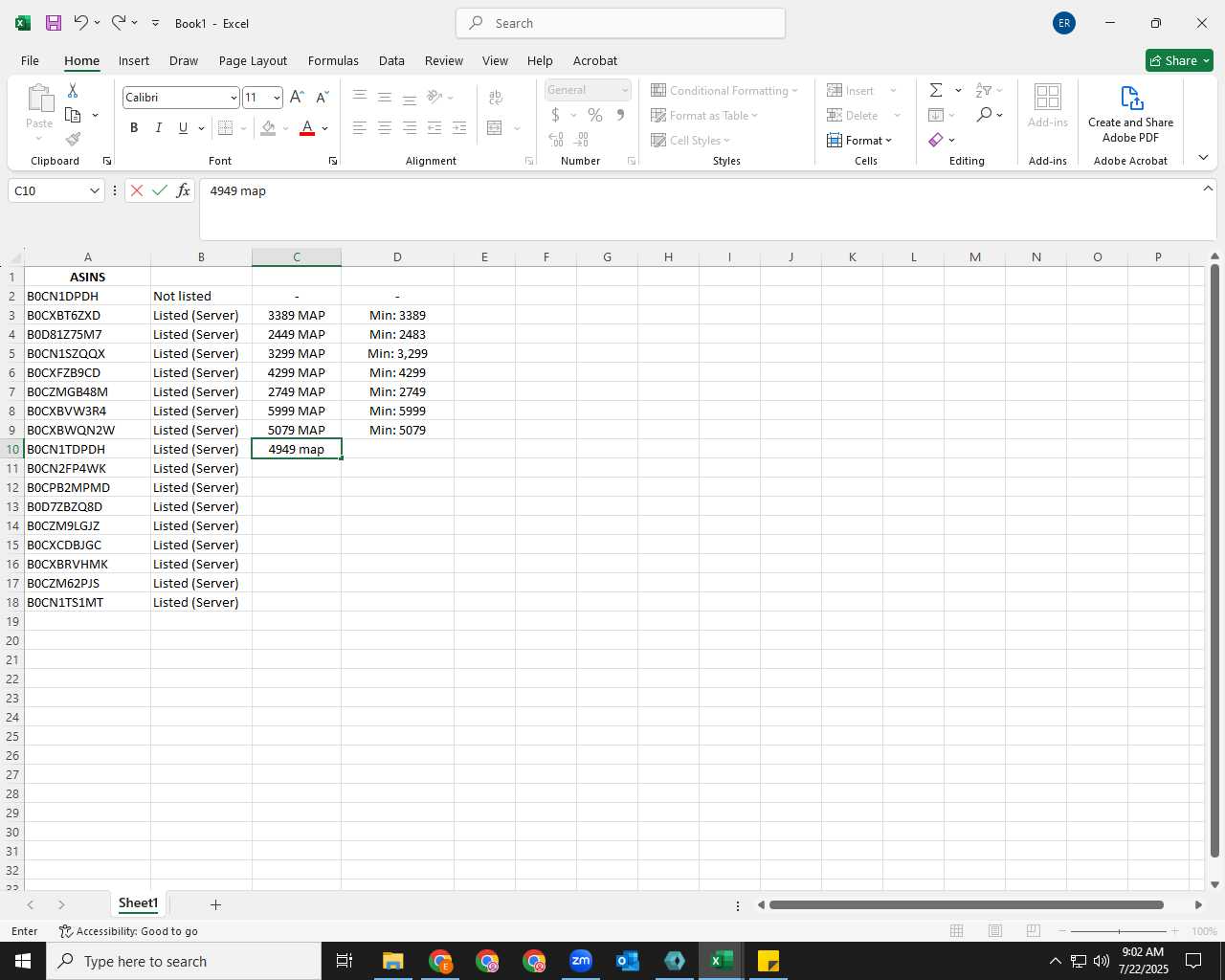This screenshot has width=1225, height=980.
Task: Click the Share button
Action: (1179, 60)
